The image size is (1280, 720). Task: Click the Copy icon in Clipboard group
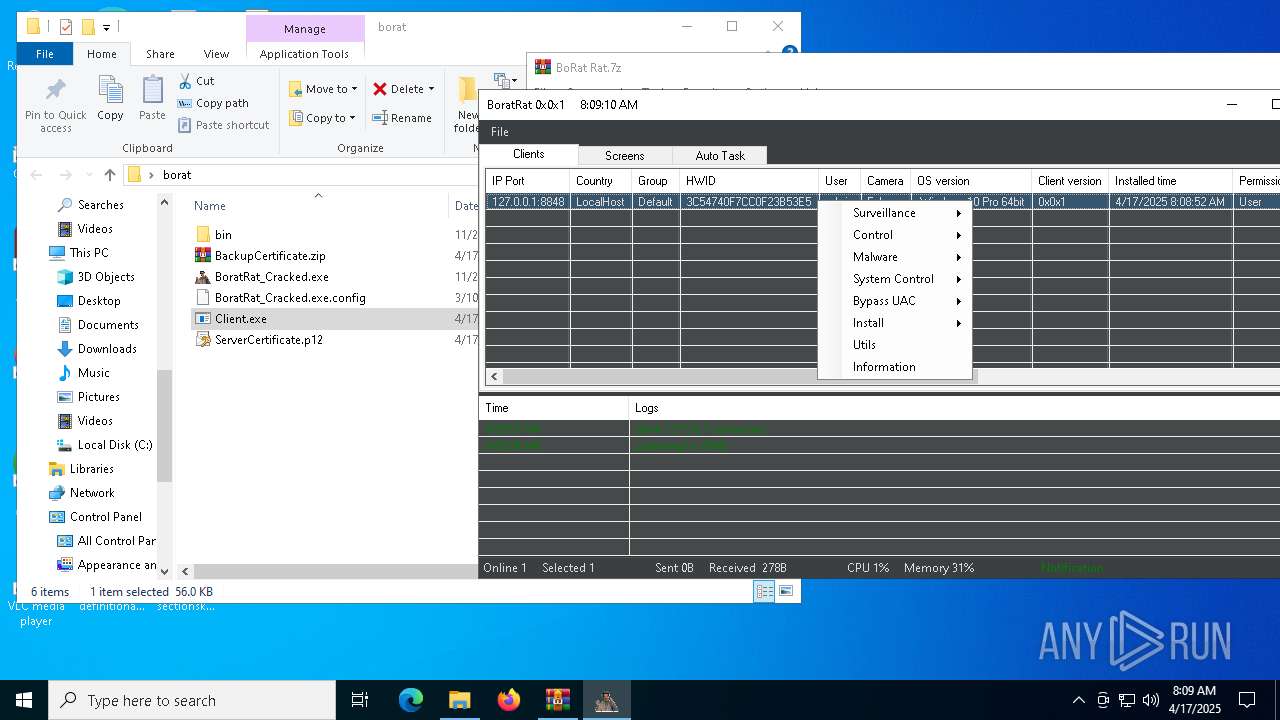coord(110,91)
